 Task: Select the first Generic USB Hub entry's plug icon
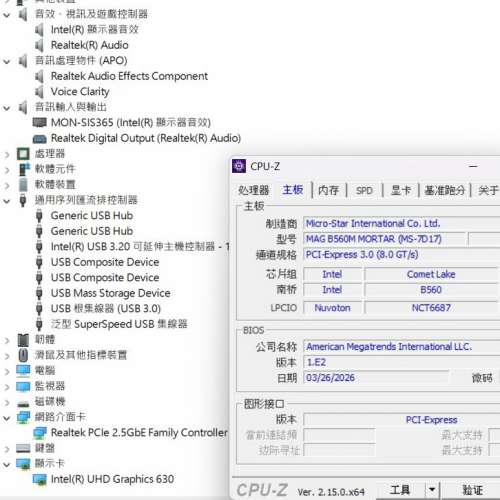click(39, 216)
